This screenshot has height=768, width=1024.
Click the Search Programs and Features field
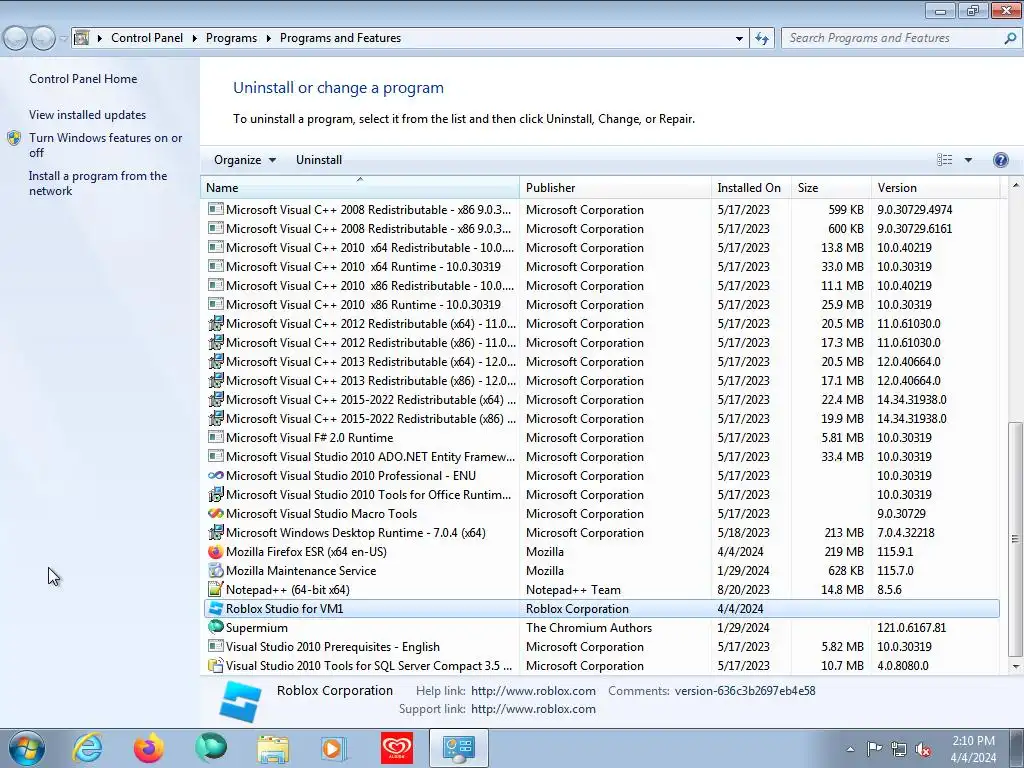point(893,39)
